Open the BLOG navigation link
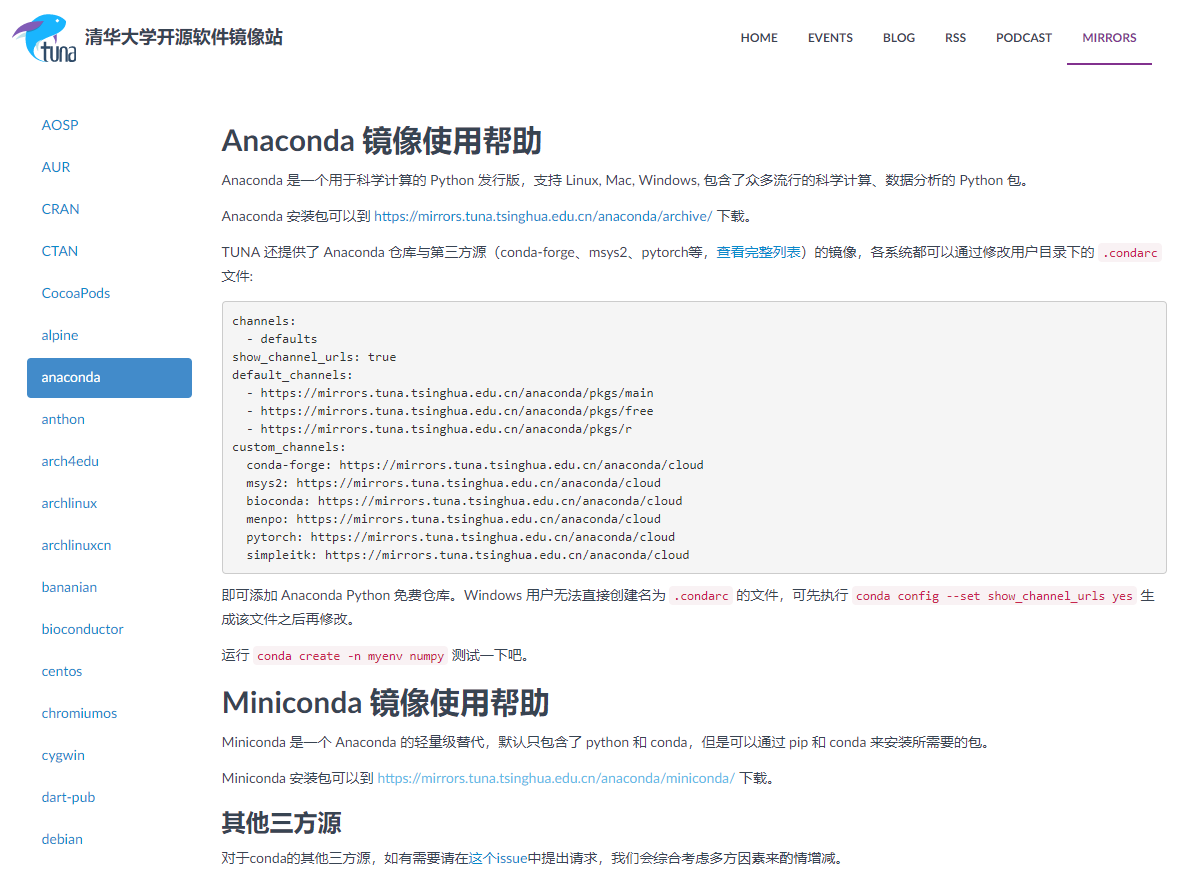The image size is (1182, 871). pos(899,38)
